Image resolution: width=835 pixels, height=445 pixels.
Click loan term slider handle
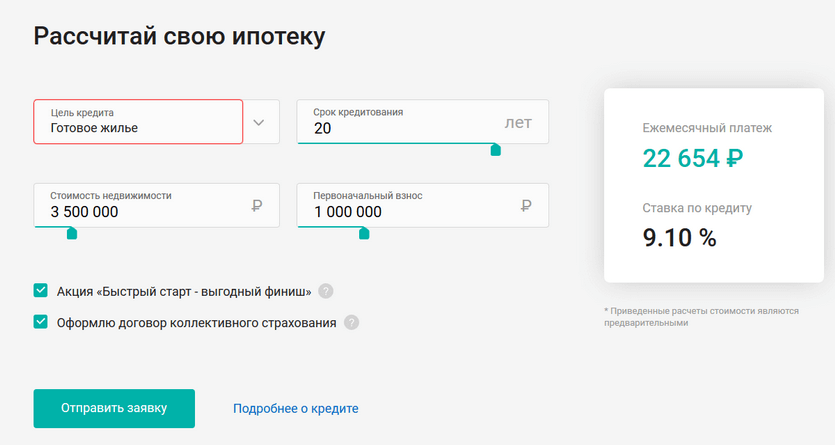(x=495, y=150)
